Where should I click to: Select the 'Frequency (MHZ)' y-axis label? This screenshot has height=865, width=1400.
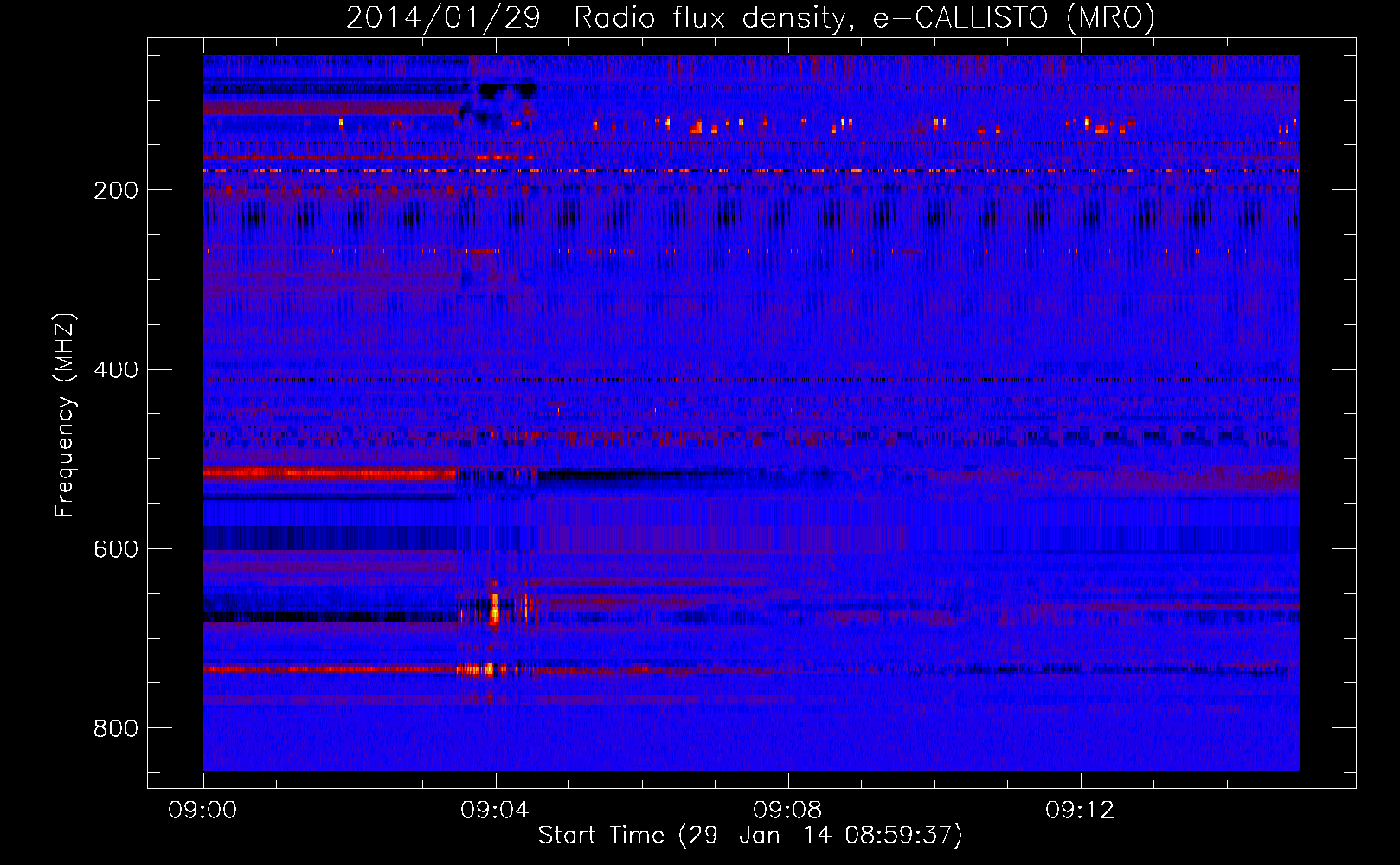(64, 414)
